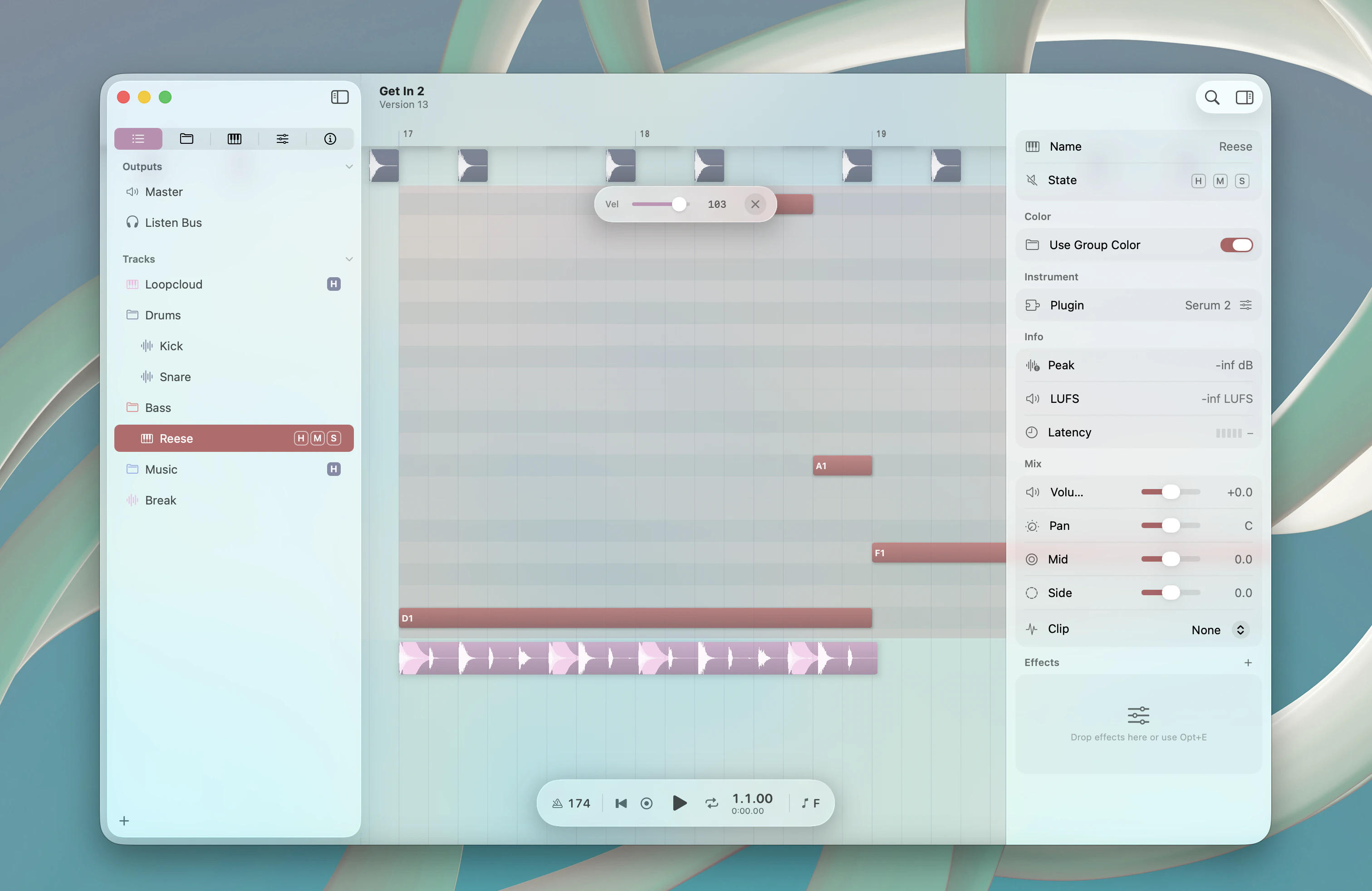Toggle hide on the Loopcloud track
This screenshot has height=891, width=1372.
tap(334, 284)
